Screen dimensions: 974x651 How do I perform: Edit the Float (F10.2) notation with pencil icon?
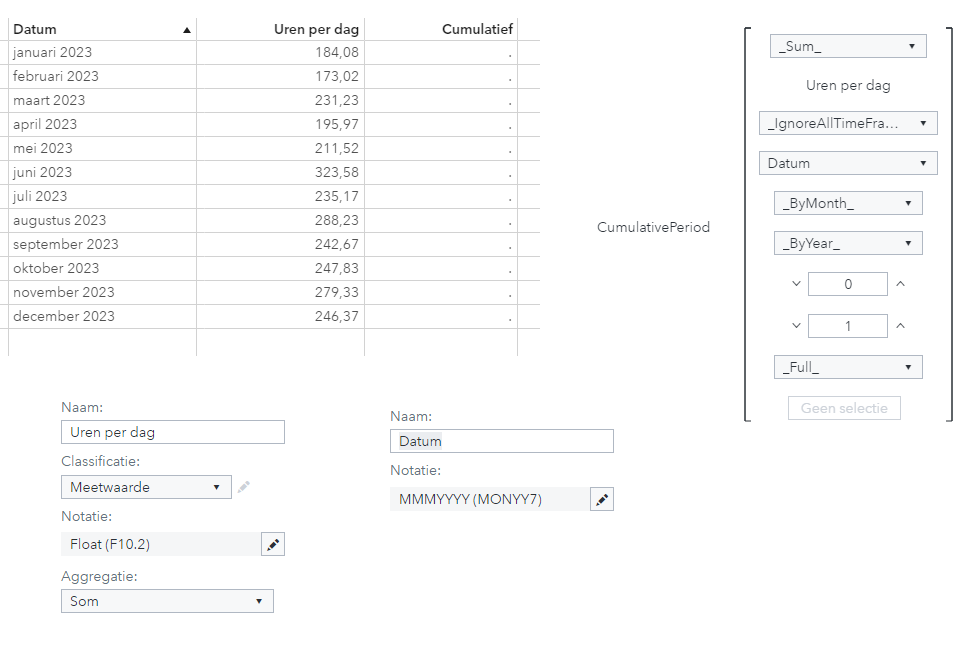click(273, 544)
